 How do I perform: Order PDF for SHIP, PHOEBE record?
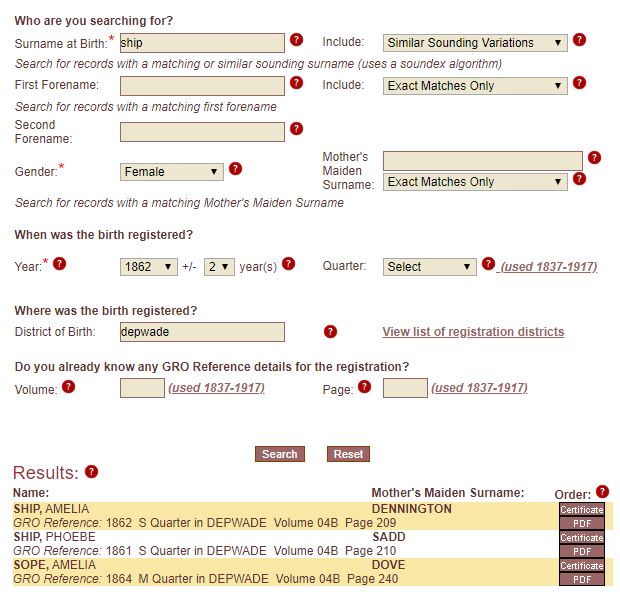tap(582, 551)
